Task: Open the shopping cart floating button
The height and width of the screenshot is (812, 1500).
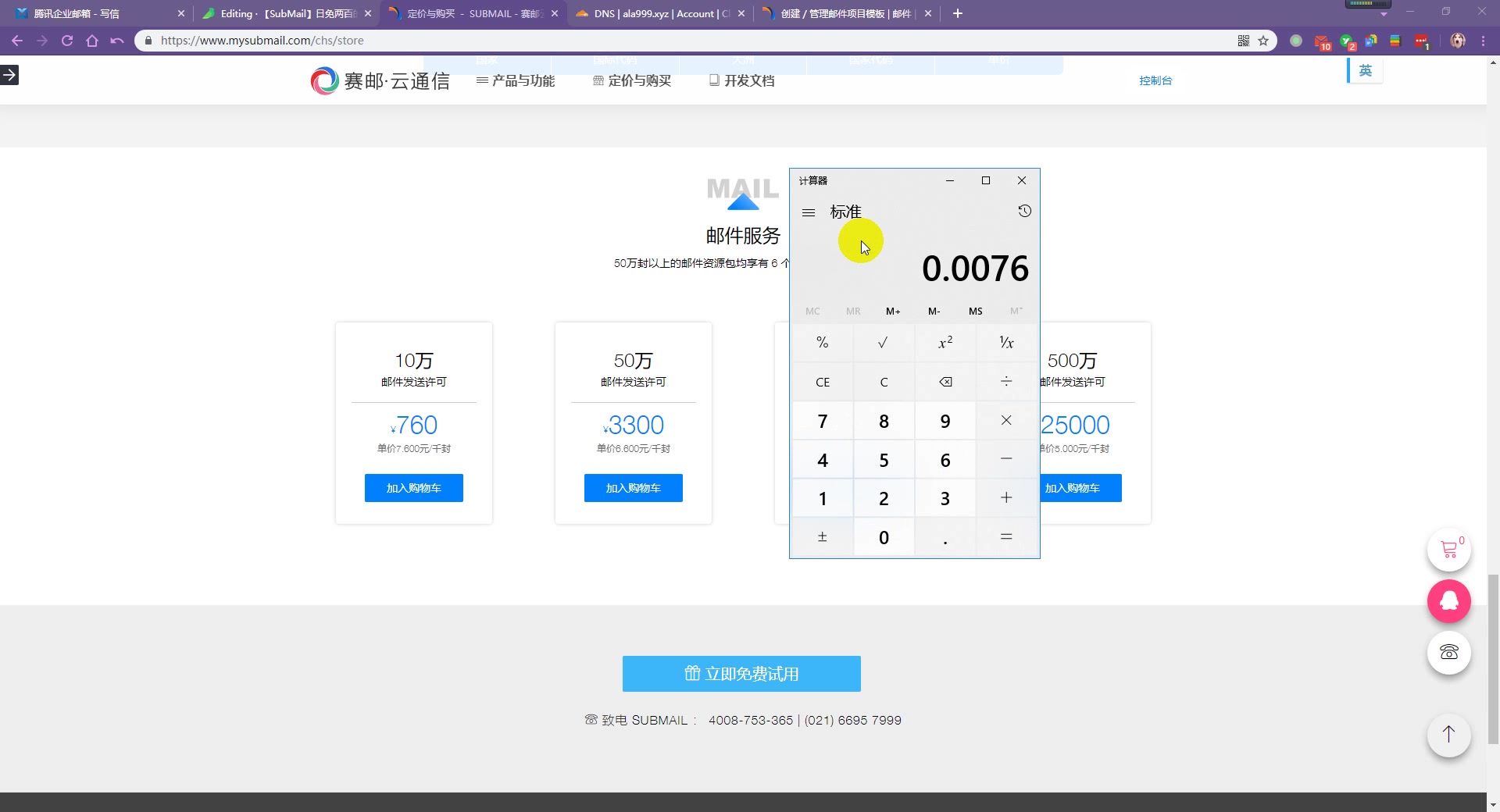Action: [1449, 550]
